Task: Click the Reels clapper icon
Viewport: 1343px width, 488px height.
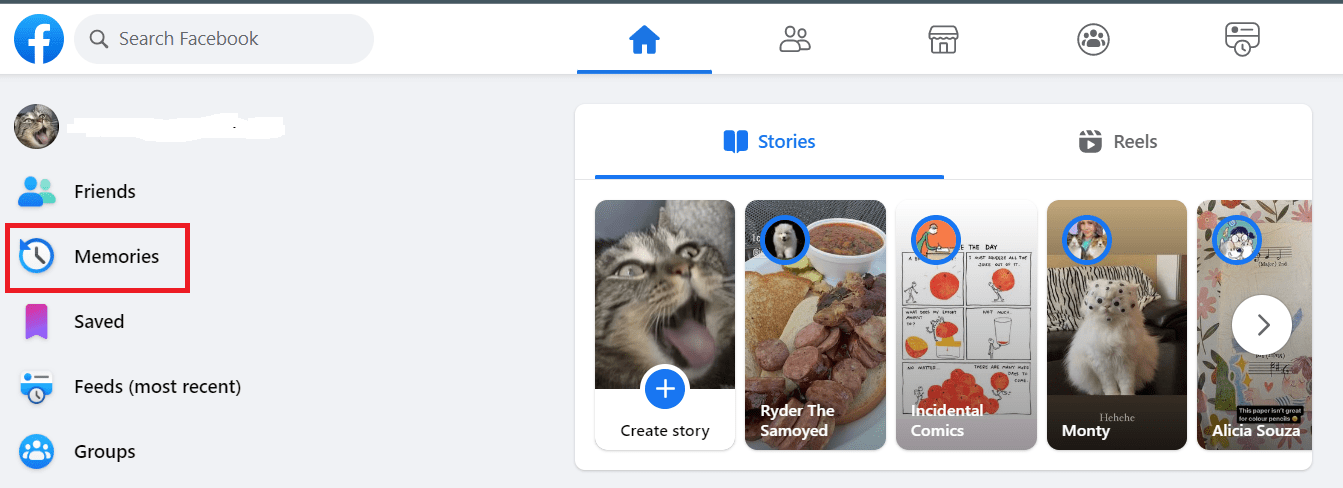Action: [x=1090, y=141]
